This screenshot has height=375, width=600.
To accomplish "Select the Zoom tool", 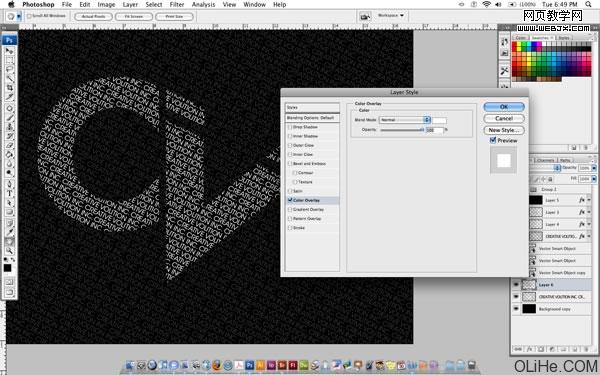I will [10, 251].
